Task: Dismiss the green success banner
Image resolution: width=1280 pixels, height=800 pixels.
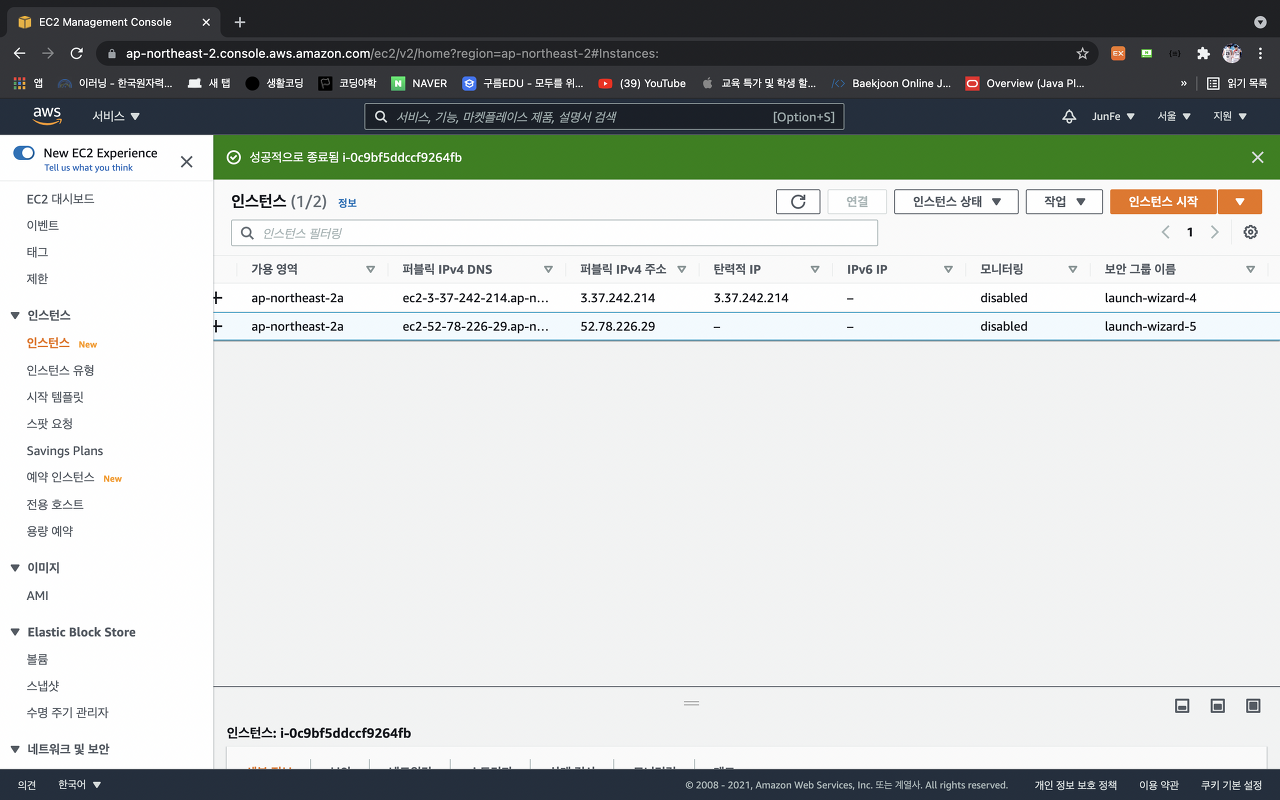Action: 1258,157
